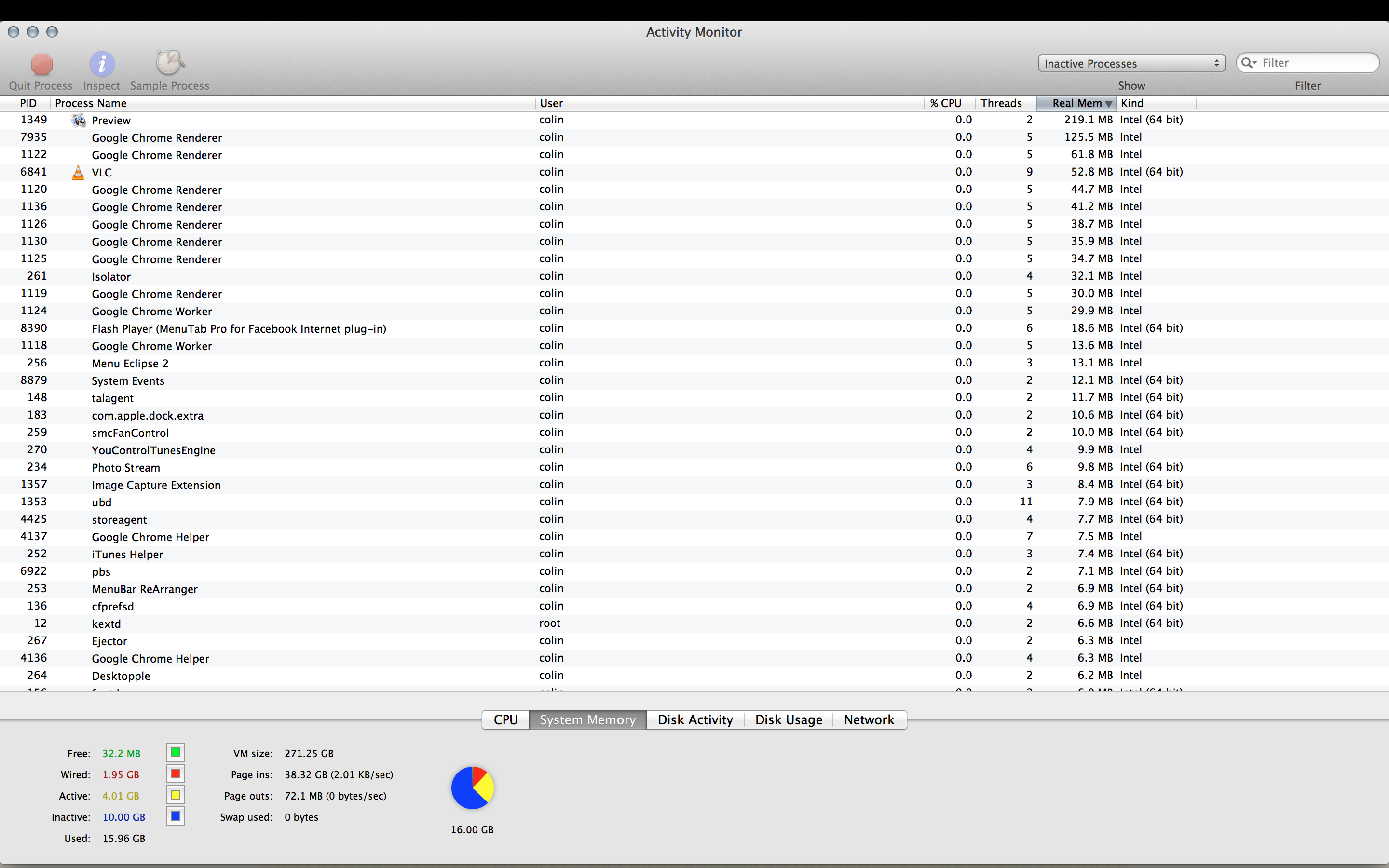Select the Isolator process row

coord(694,276)
